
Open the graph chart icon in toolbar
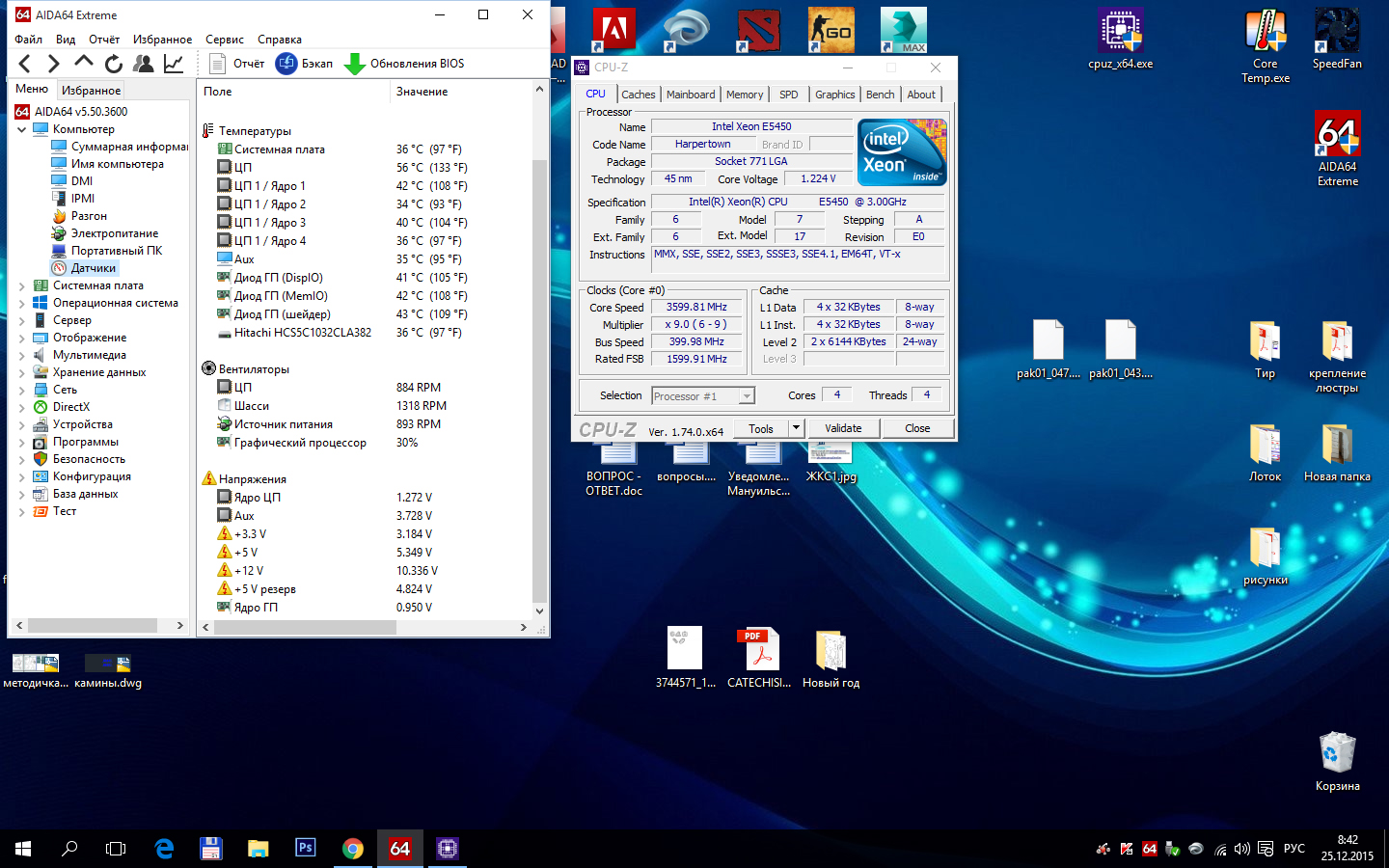174,64
